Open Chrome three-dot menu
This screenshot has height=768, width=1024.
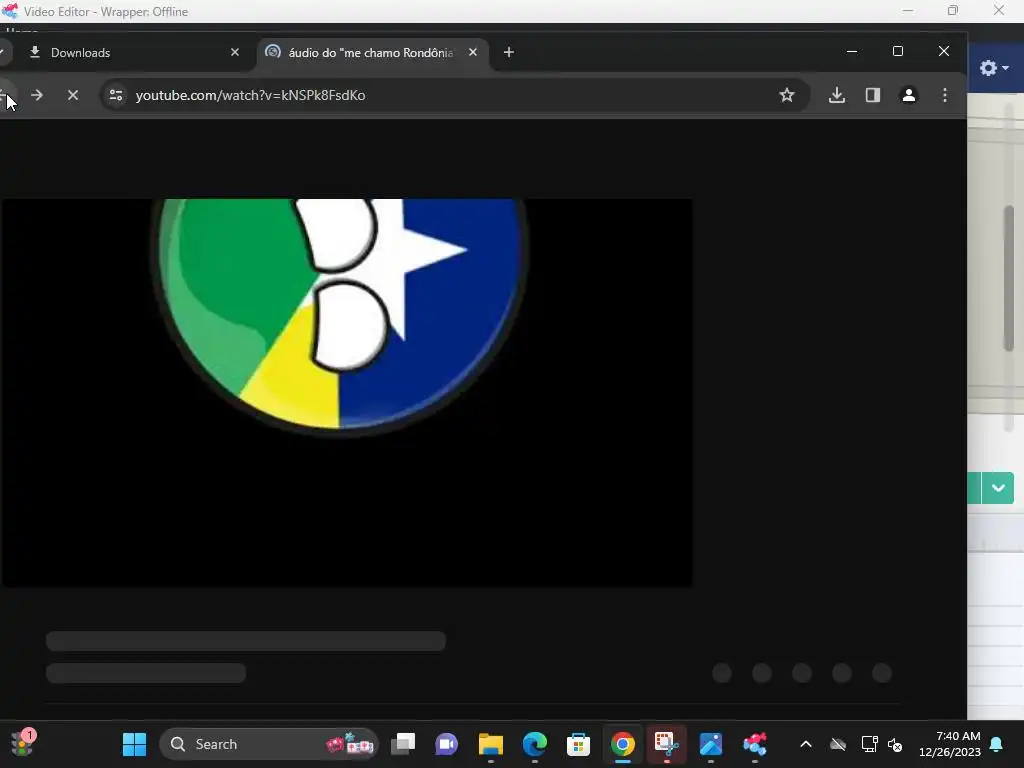[945, 95]
